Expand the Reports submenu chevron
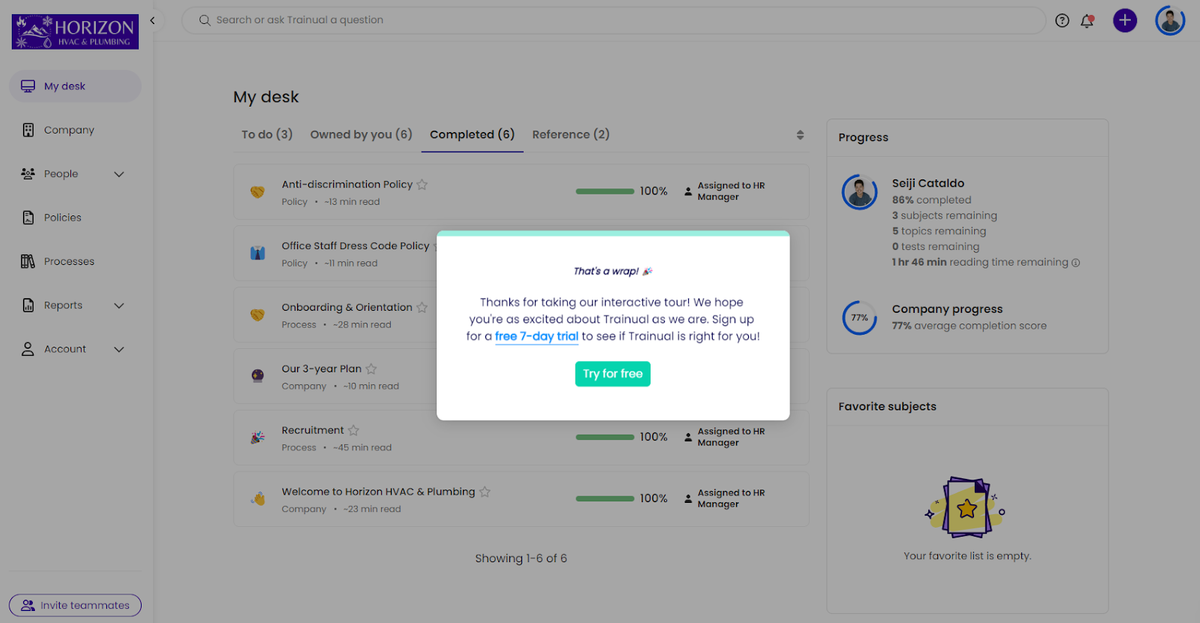 119,306
